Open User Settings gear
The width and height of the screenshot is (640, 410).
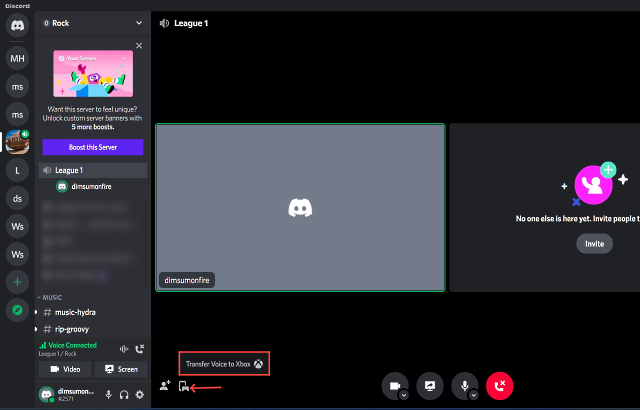click(x=140, y=394)
